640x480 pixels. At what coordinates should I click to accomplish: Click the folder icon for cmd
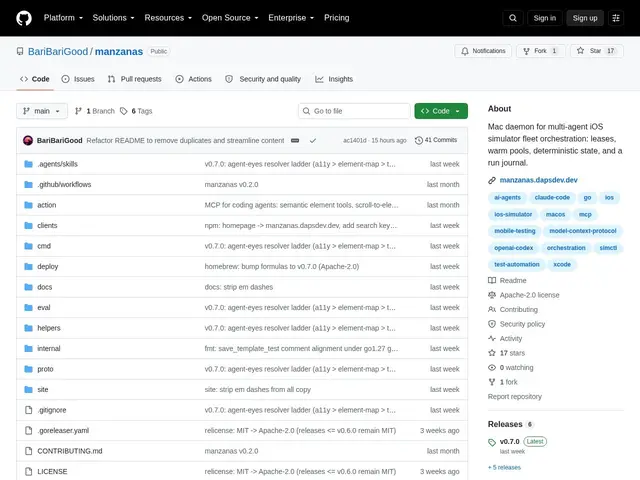pos(28,246)
